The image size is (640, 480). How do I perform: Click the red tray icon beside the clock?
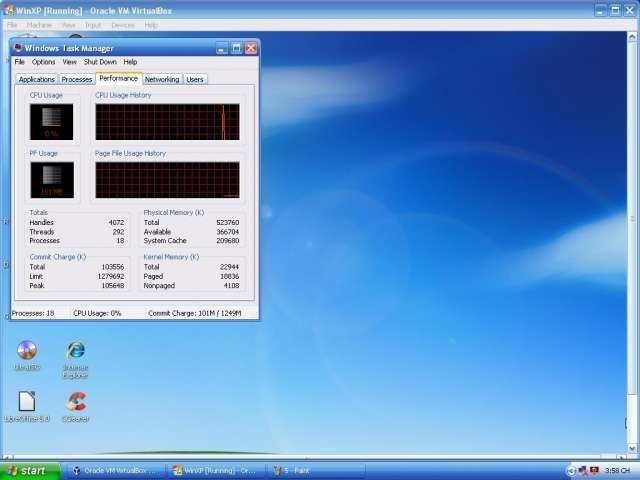pos(594,470)
